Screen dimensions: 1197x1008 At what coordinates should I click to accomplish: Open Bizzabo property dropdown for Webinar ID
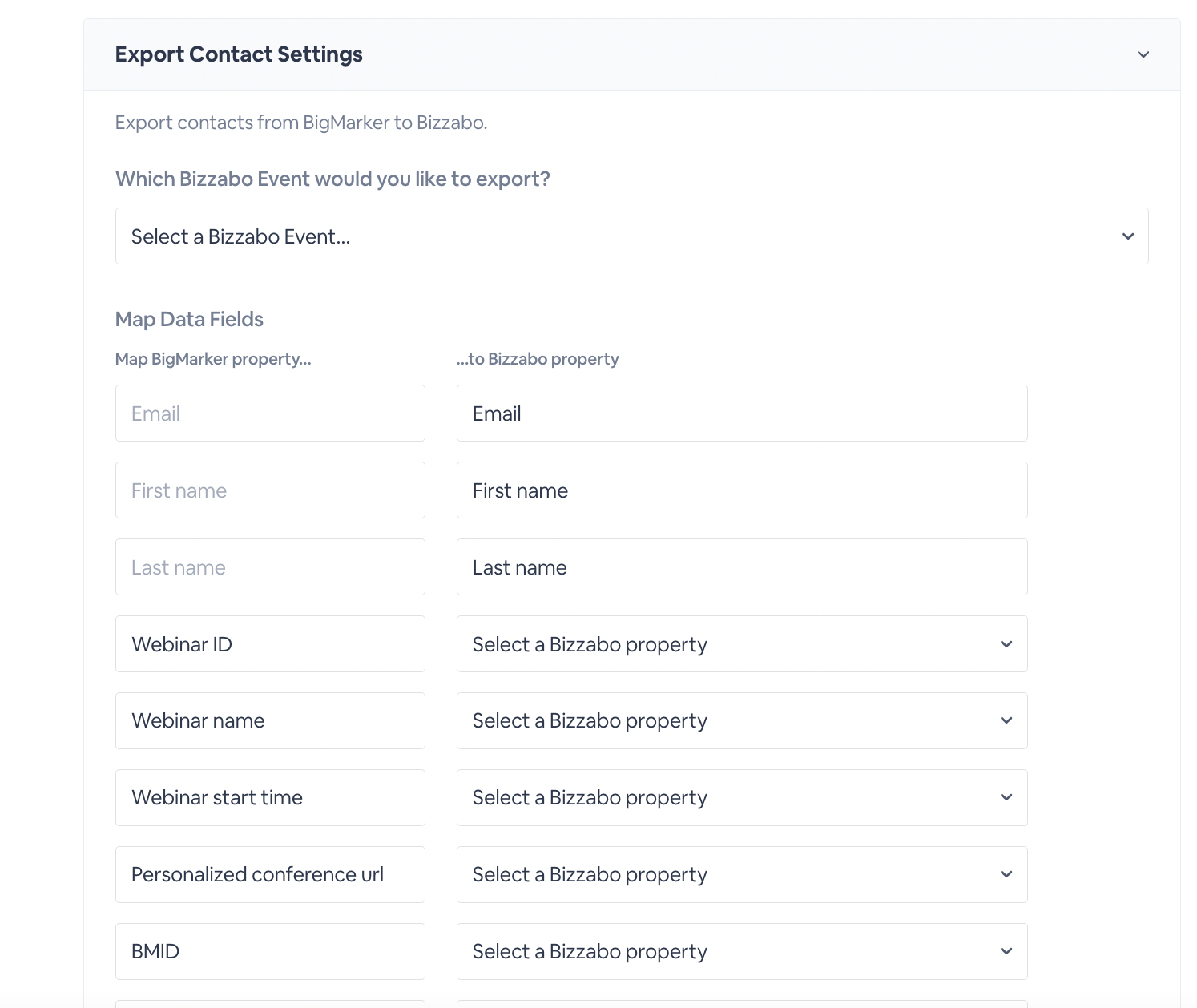742,644
